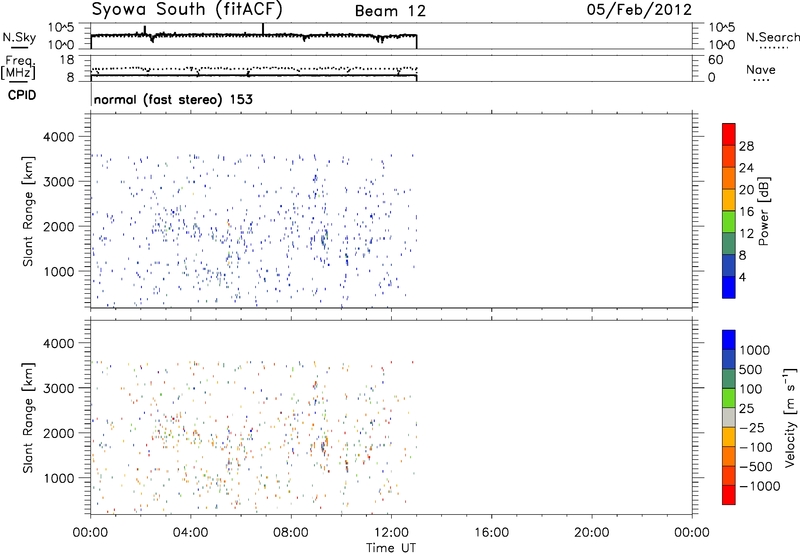800x554 pixels.
Task: Click the 20:00 time tick label
Action: [592, 533]
